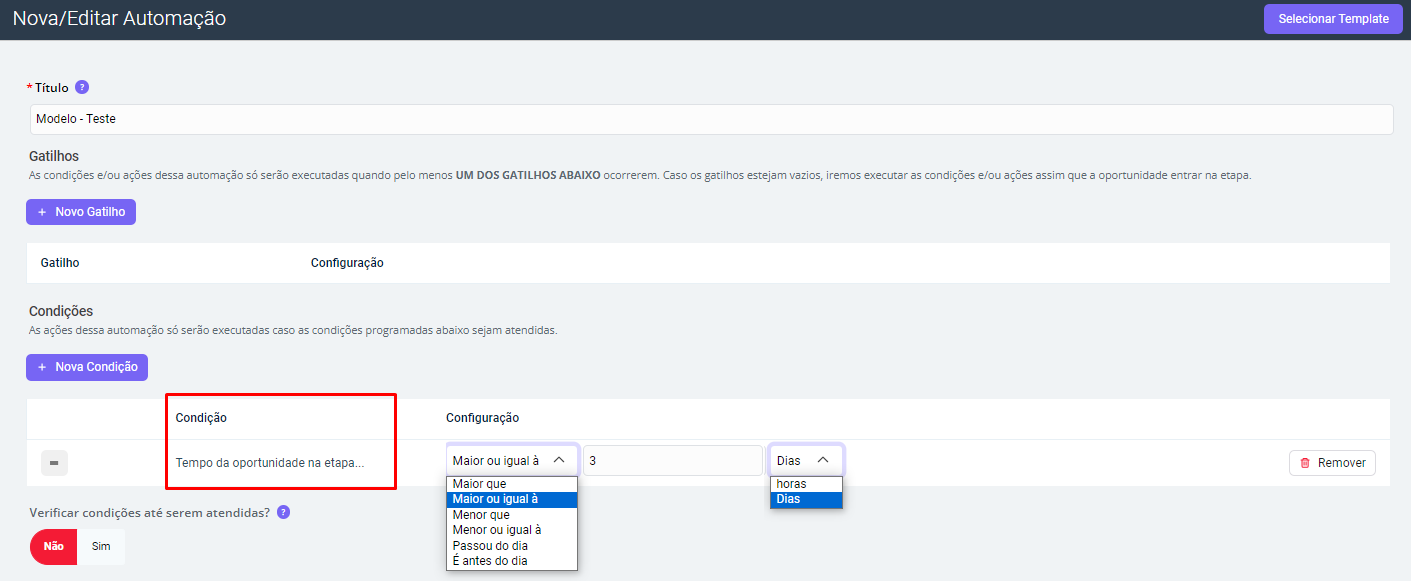Image resolution: width=1411 pixels, height=583 pixels.
Task: Select the Não toggle option
Action: [53, 547]
